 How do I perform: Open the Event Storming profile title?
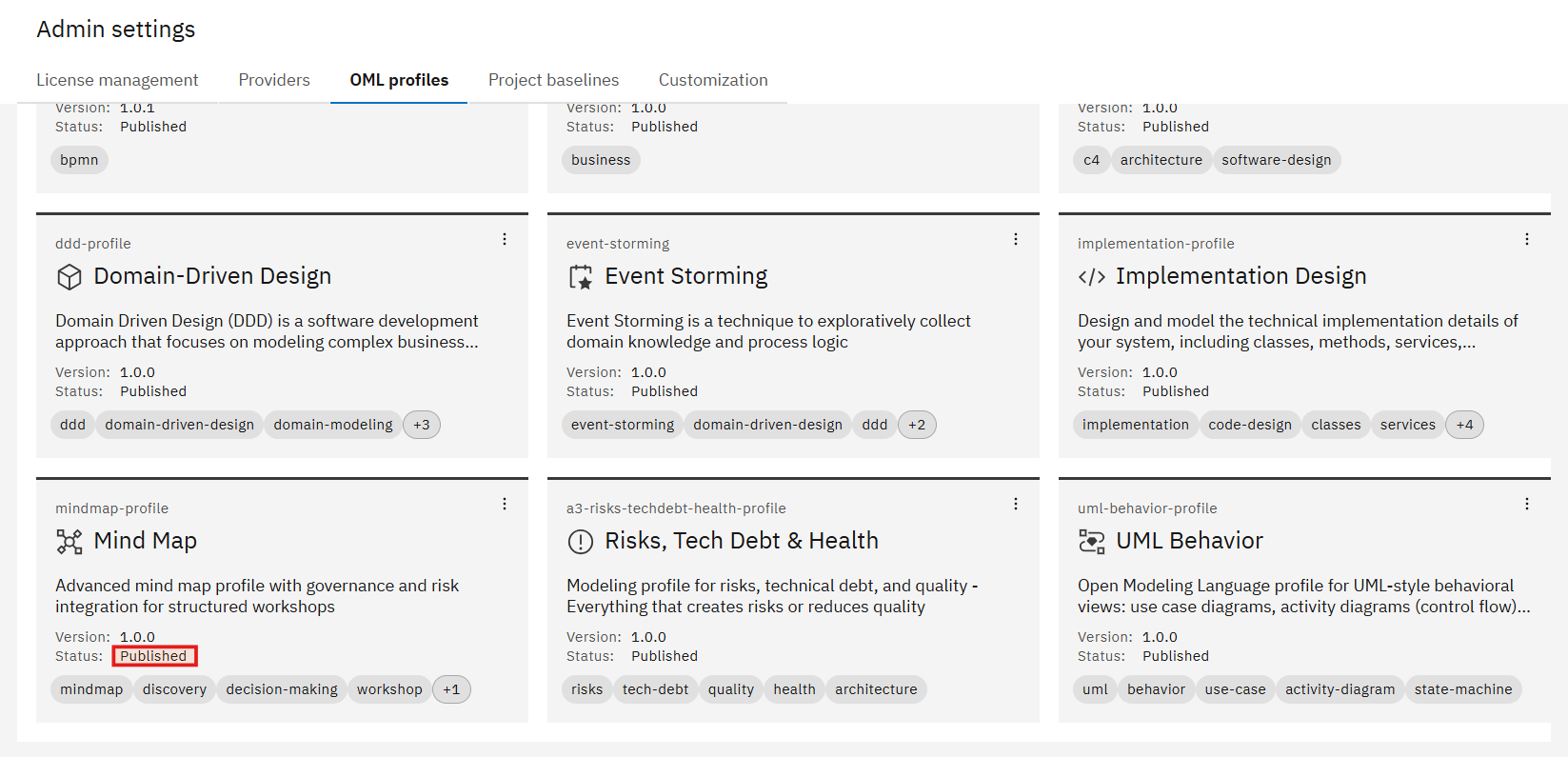(686, 276)
